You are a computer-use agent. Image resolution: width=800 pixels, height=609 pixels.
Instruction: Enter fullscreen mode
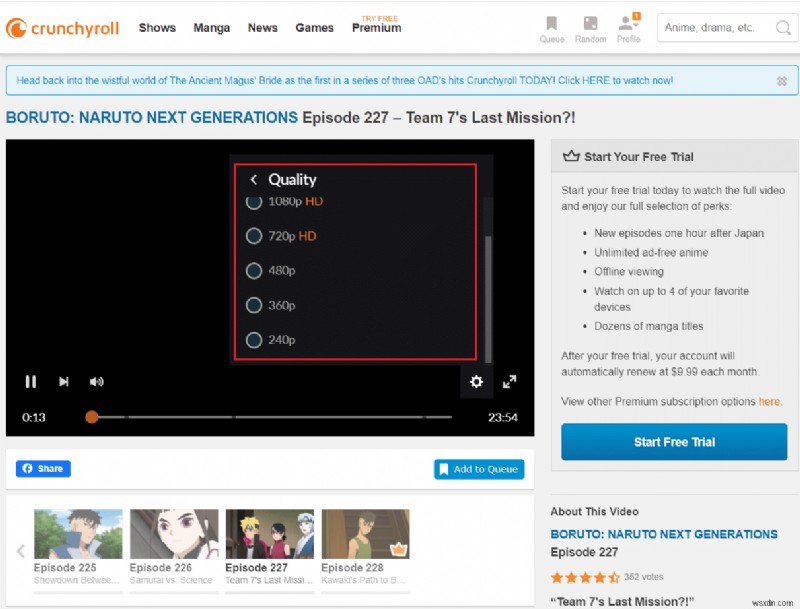510,381
